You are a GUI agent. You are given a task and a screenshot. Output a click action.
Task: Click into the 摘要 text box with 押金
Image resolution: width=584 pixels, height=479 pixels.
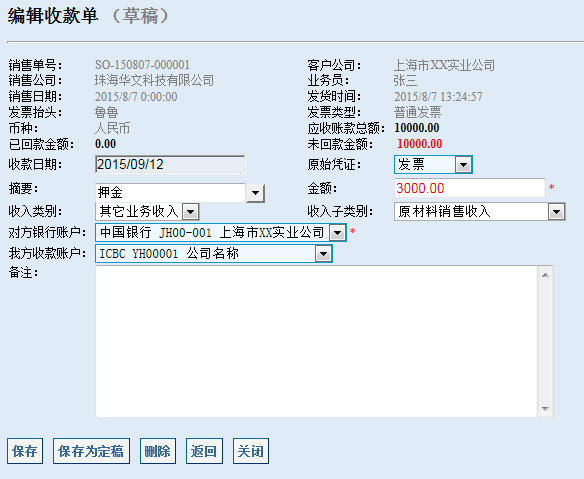170,193
